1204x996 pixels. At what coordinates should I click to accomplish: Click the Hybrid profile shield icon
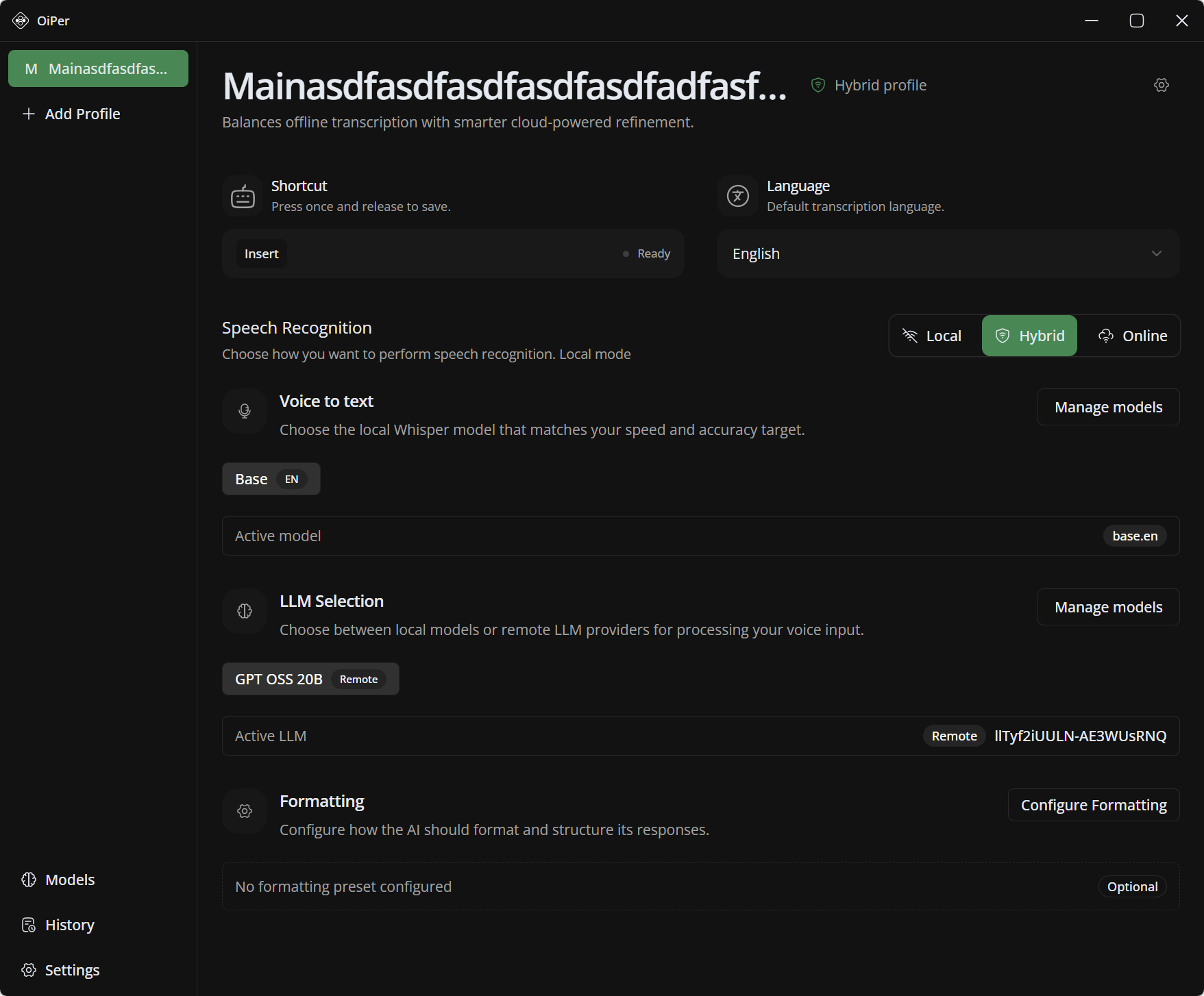click(818, 85)
